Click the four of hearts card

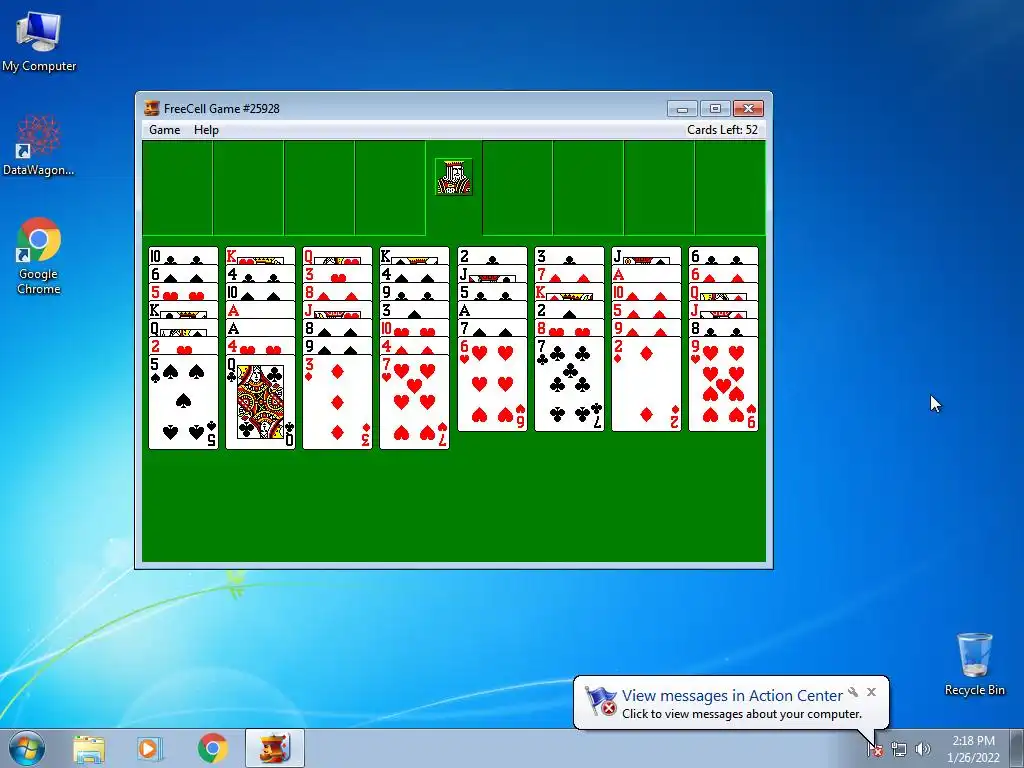[260, 345]
